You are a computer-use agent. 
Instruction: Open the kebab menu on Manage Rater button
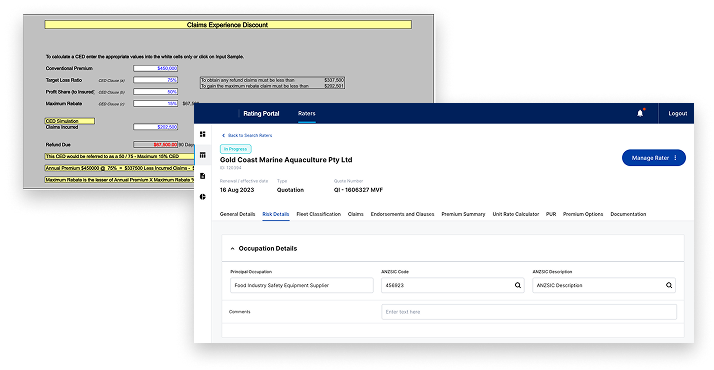[675, 158]
